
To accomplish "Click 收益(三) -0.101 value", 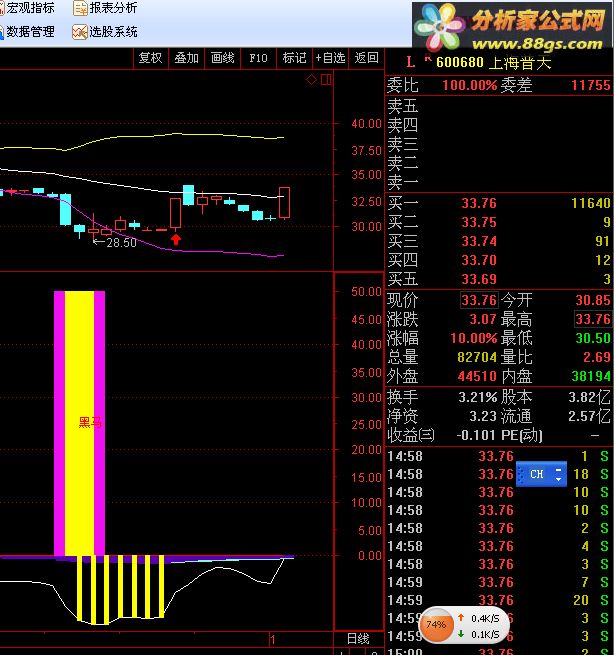I will click(x=475, y=435).
